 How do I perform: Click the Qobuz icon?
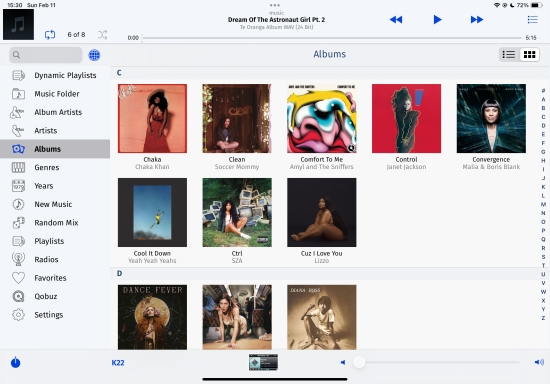coord(18,296)
